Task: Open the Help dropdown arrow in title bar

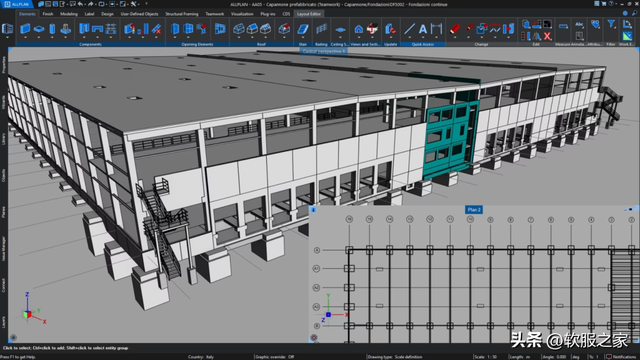Action: [x=616, y=4]
